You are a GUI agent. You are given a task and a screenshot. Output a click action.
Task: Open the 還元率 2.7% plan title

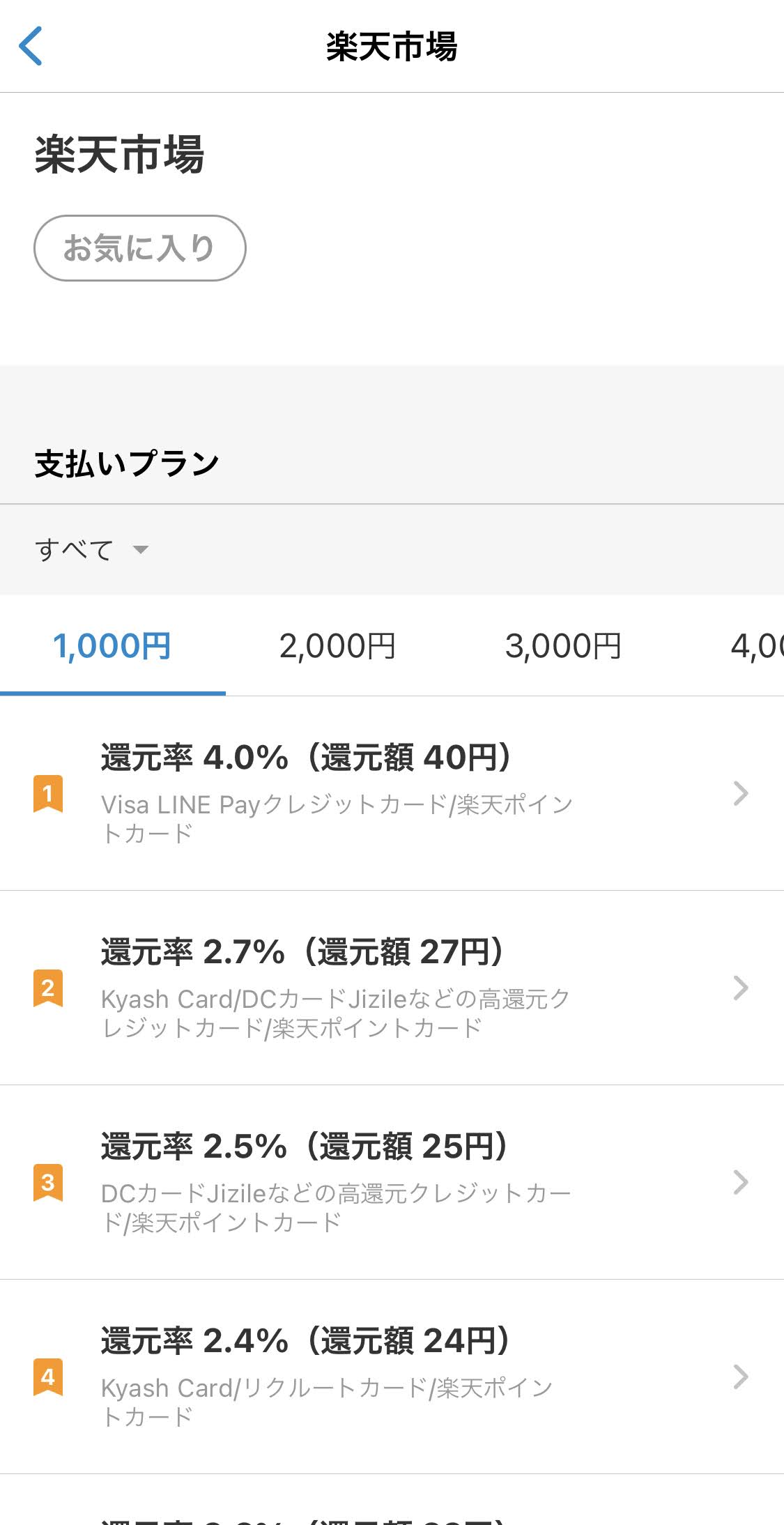(302, 952)
